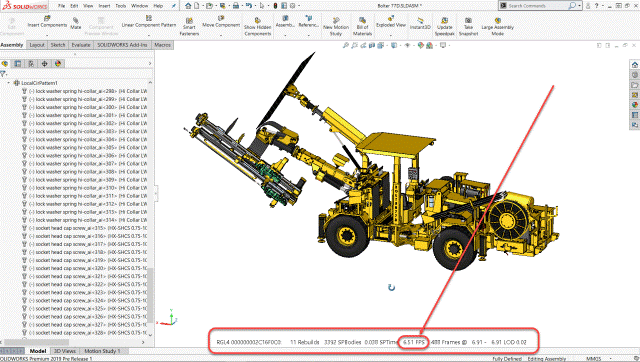Click the tree filter funnel icon

(x=3, y=74)
